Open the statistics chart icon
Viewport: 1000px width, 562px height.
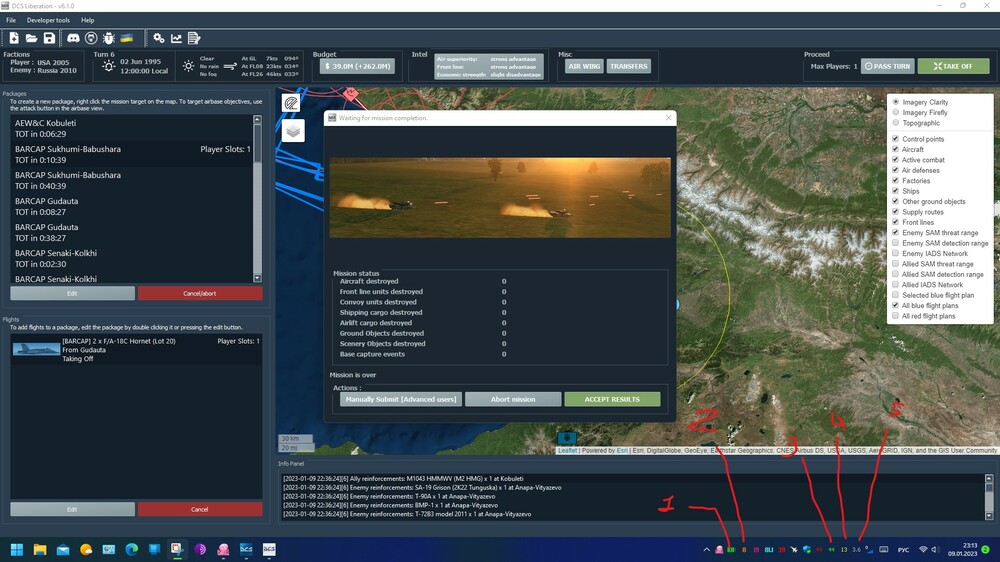point(176,38)
